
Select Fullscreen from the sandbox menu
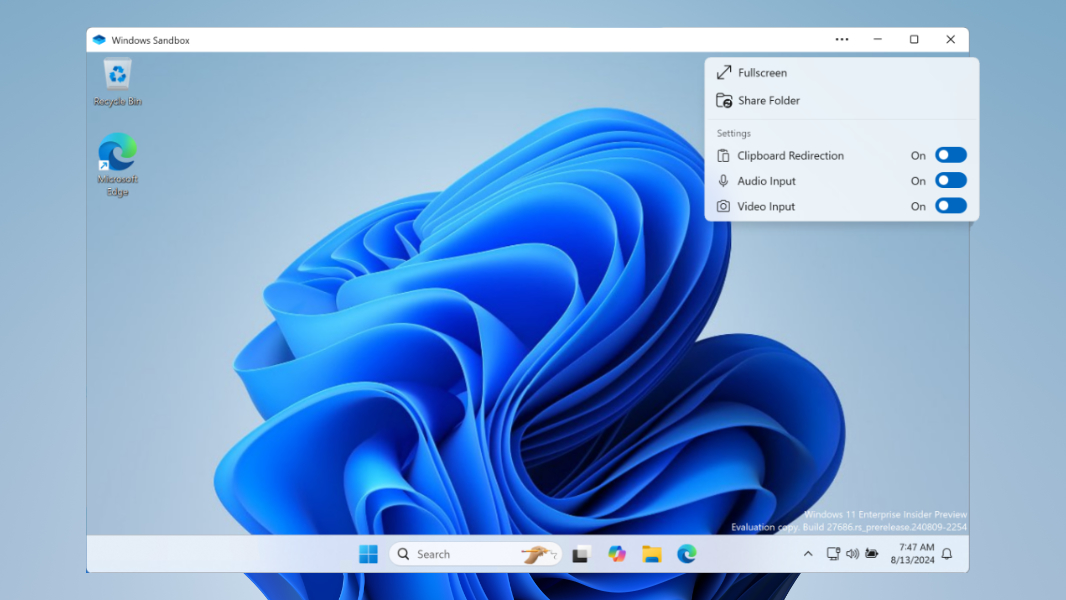pos(762,73)
